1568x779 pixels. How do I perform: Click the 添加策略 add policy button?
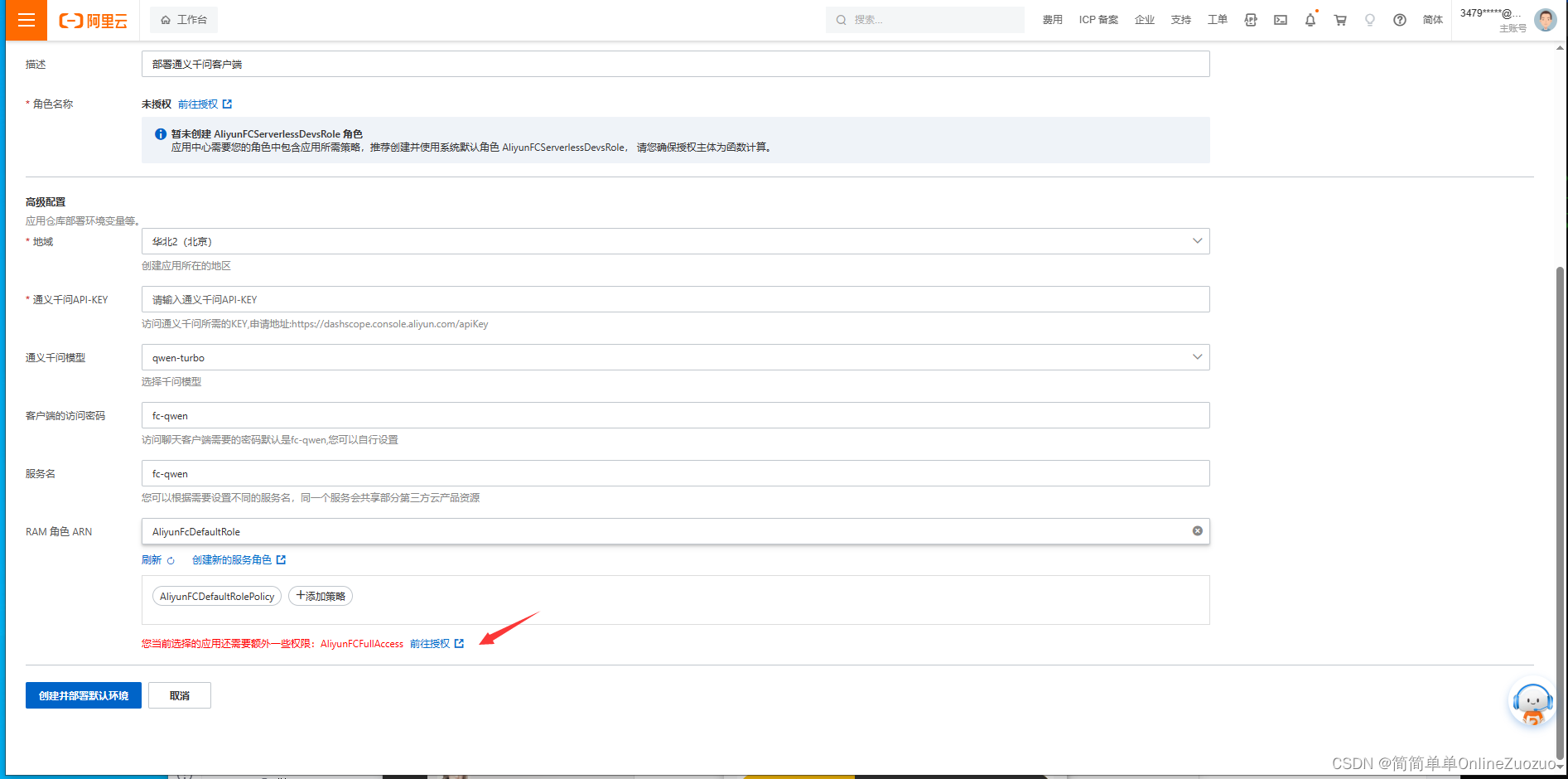[321, 597]
